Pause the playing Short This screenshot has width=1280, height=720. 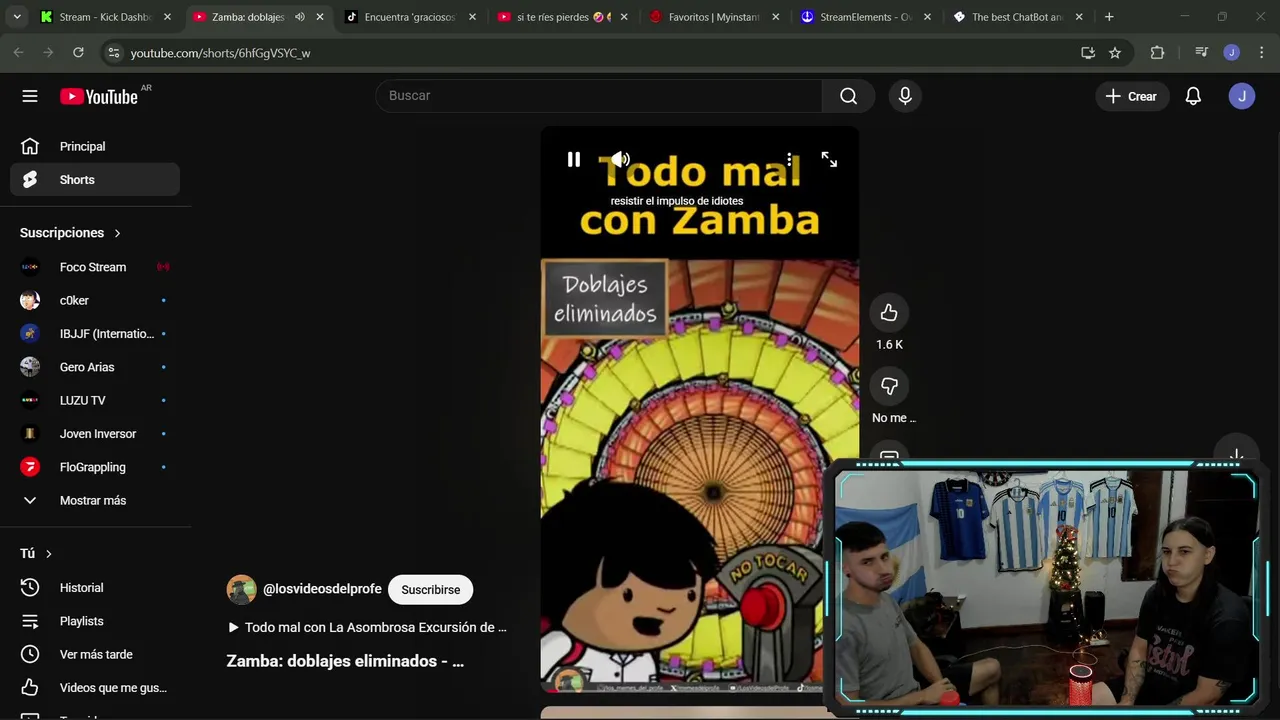(x=574, y=159)
